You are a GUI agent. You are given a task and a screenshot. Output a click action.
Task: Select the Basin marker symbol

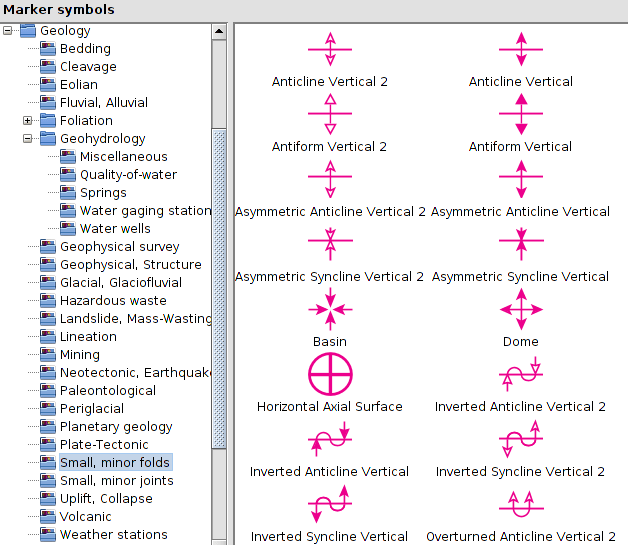330,311
